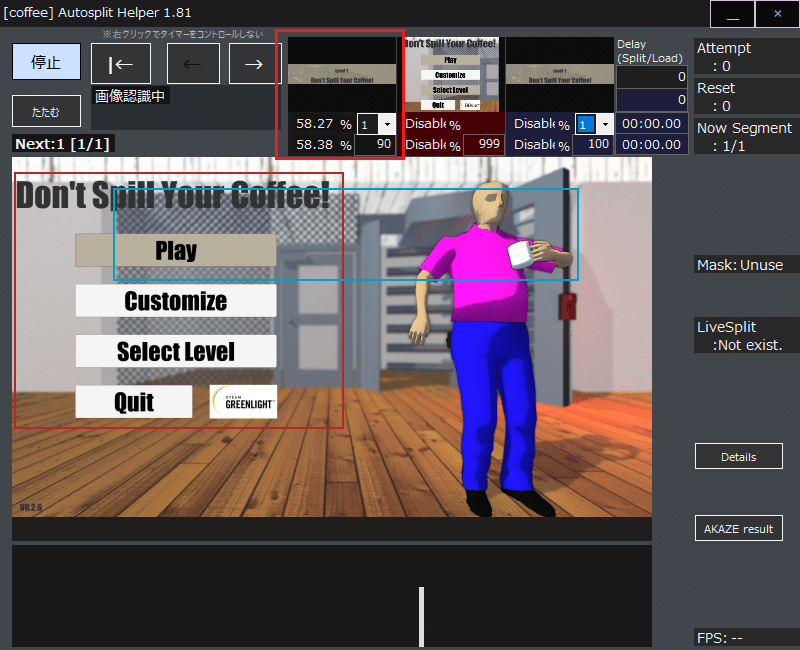The height and width of the screenshot is (650, 800).
Task: Click the skip-to-first segment arrow button
Action: point(121,64)
